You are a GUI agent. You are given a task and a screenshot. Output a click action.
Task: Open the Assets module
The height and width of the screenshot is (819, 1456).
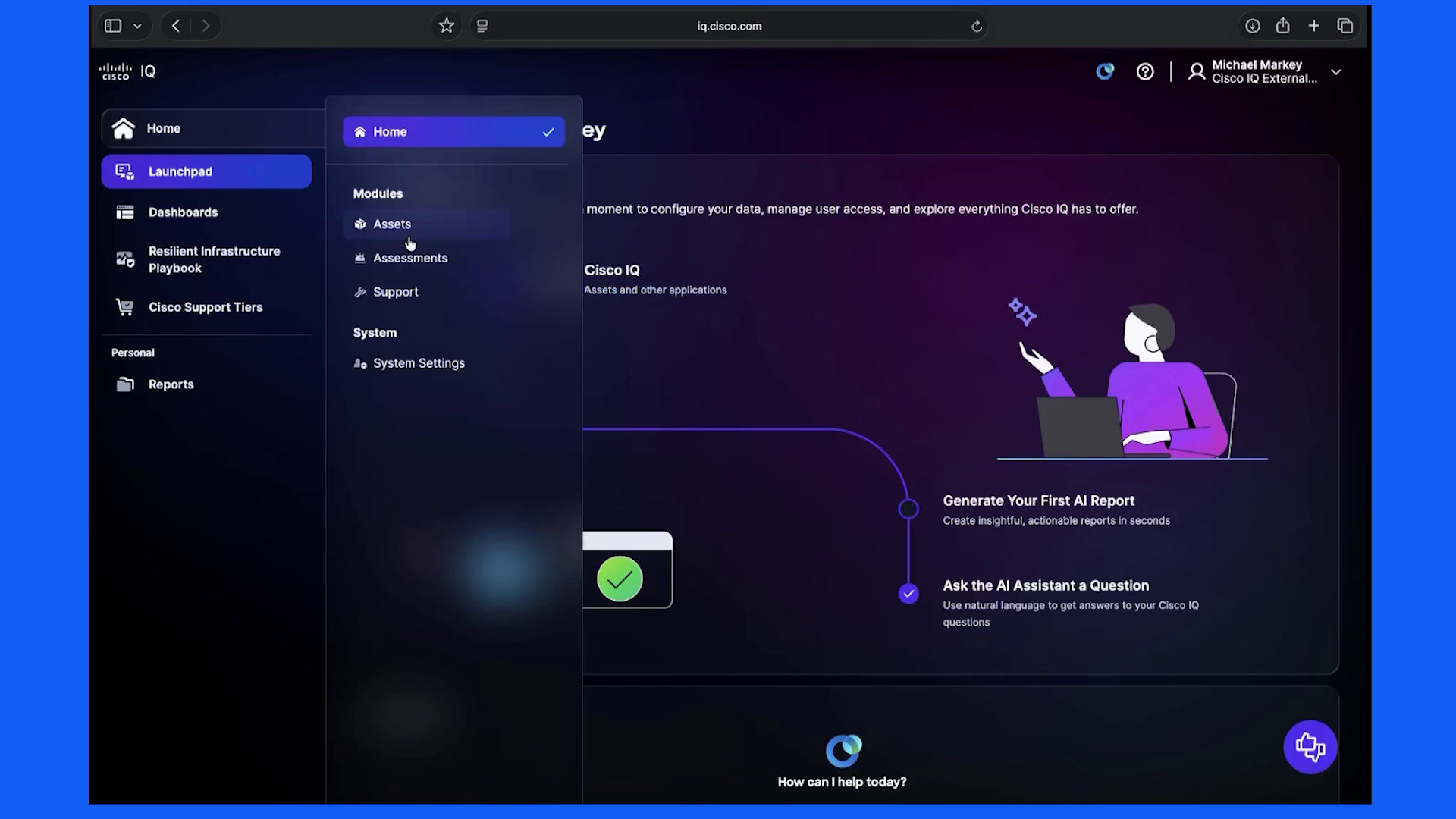pyautogui.click(x=426, y=224)
